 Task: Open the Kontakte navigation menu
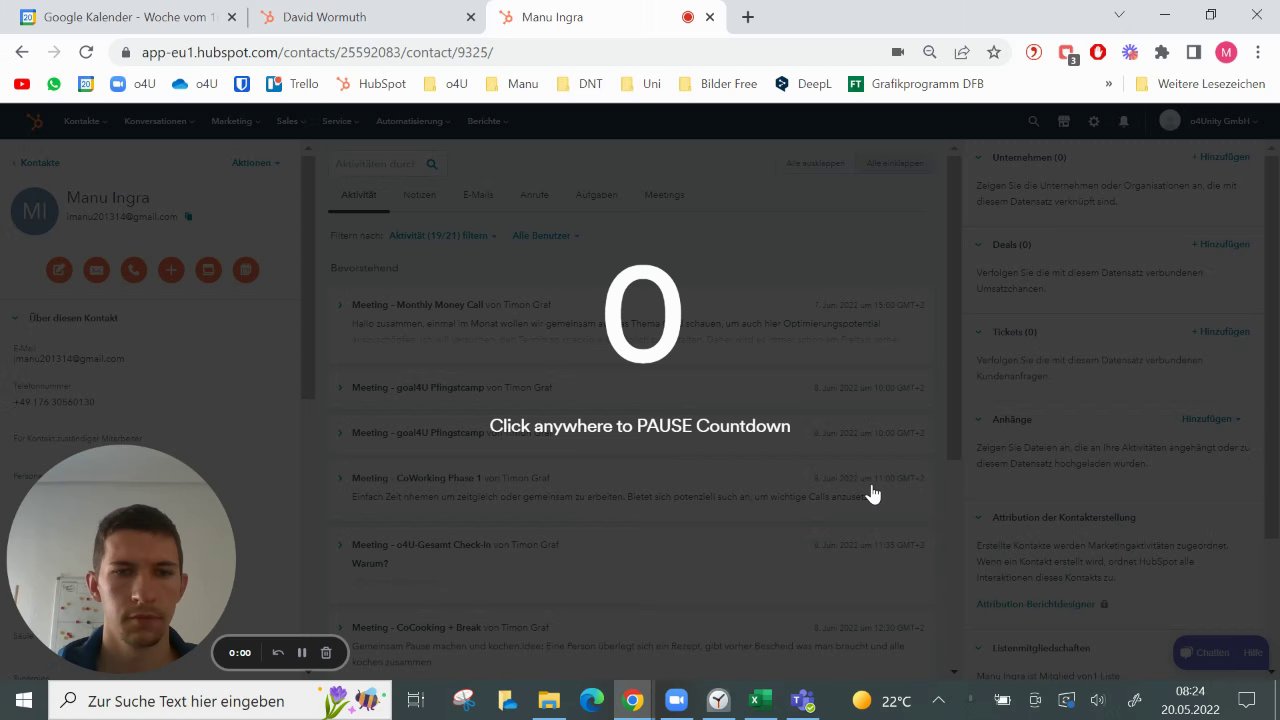tap(85, 121)
